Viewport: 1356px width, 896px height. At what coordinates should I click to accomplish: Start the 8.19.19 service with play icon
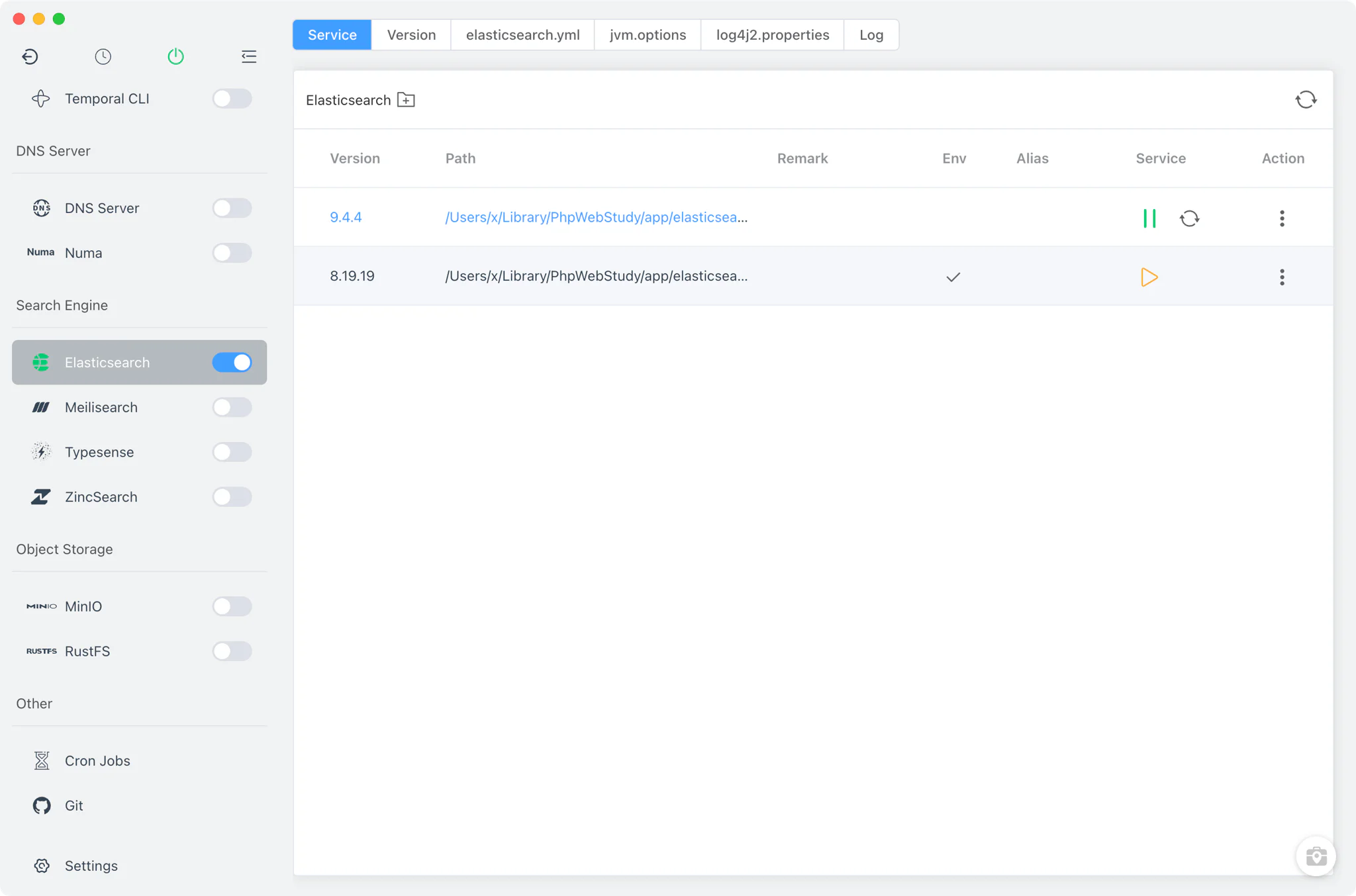click(1149, 277)
